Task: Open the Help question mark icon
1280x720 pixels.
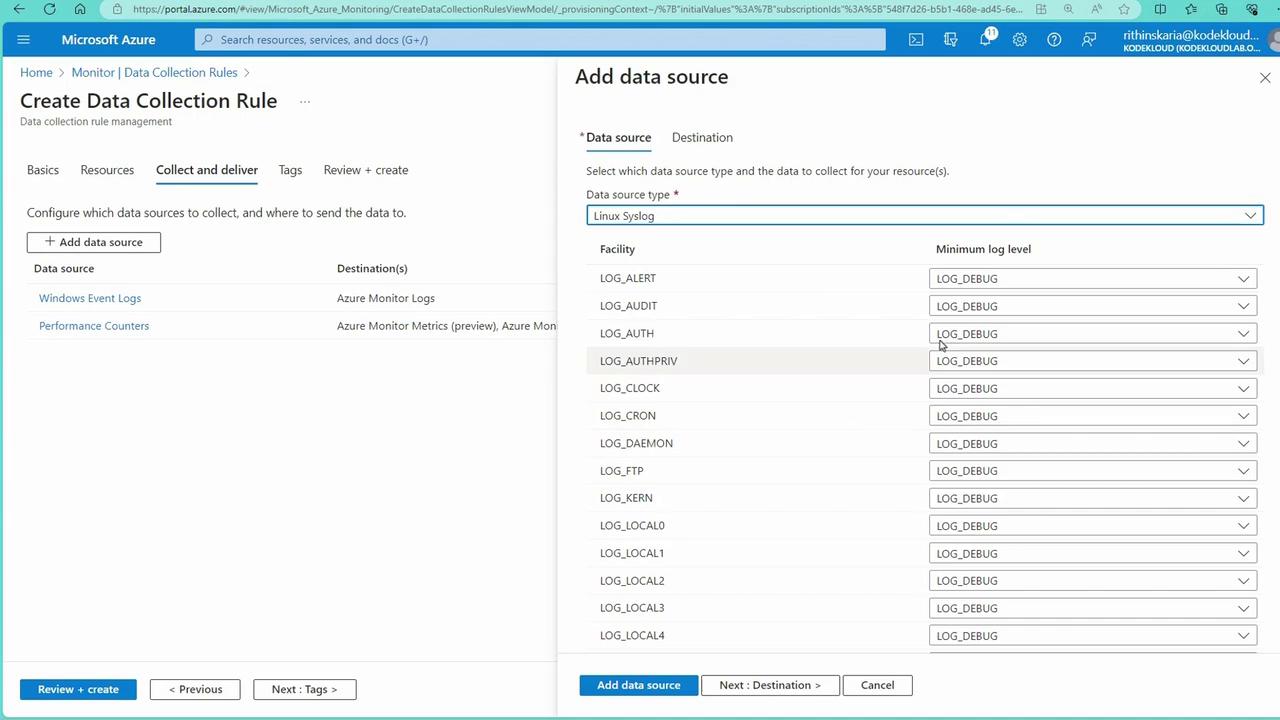Action: (x=1054, y=40)
